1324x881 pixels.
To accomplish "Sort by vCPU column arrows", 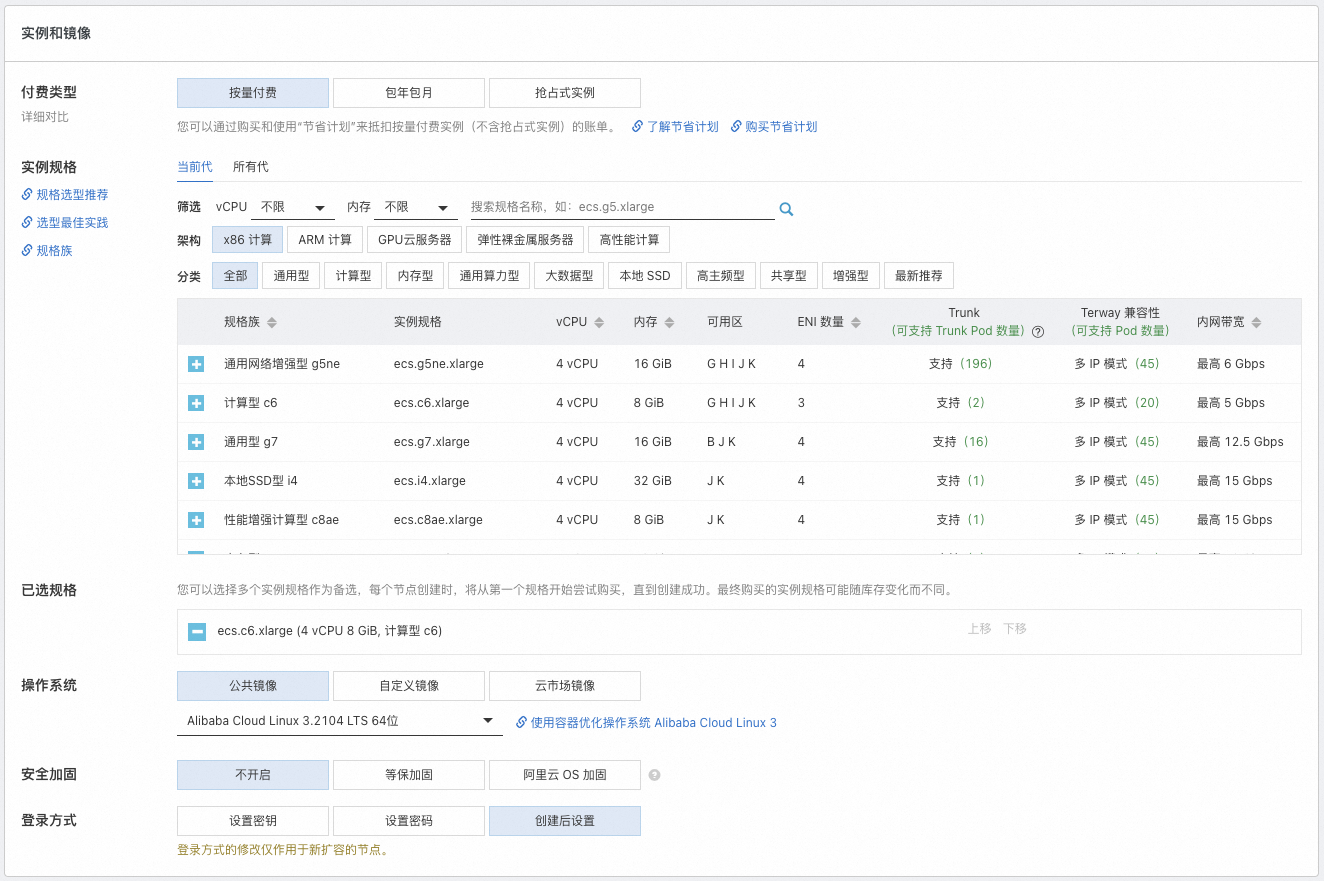I will click(599, 322).
